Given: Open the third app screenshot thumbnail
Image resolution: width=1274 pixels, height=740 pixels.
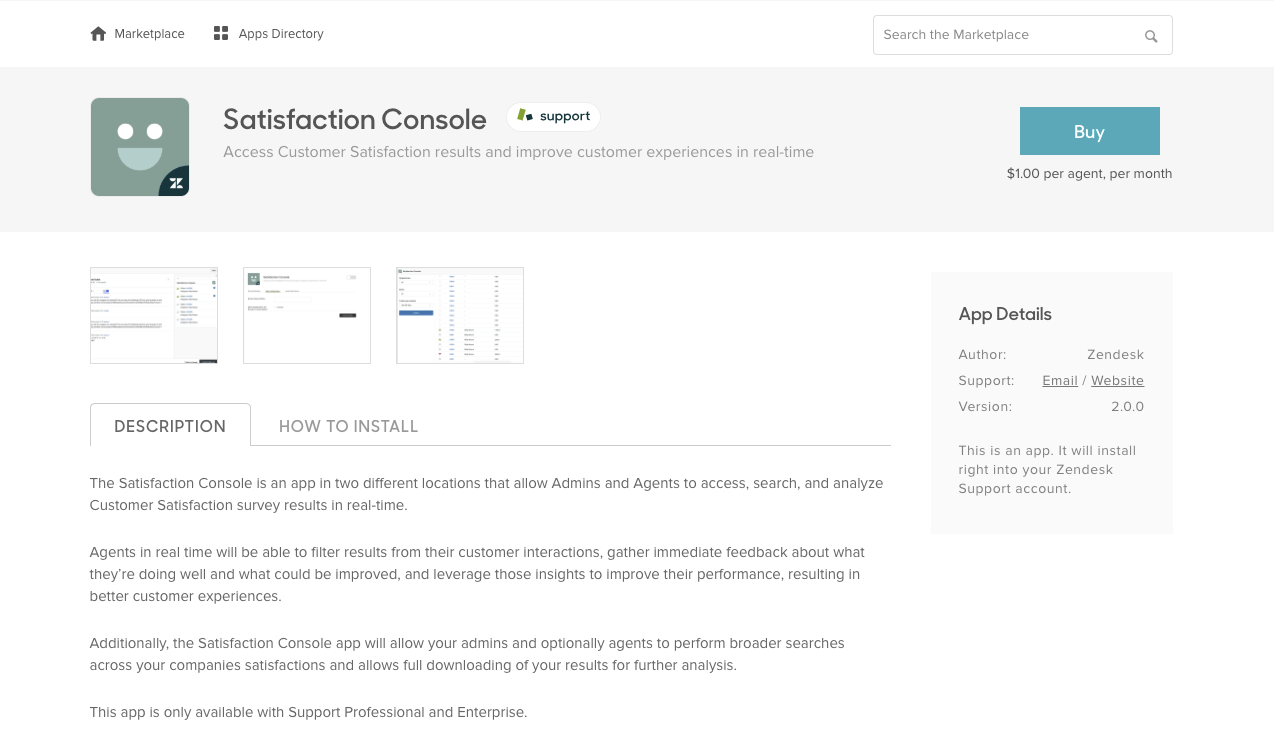Looking at the screenshot, I should point(460,315).
